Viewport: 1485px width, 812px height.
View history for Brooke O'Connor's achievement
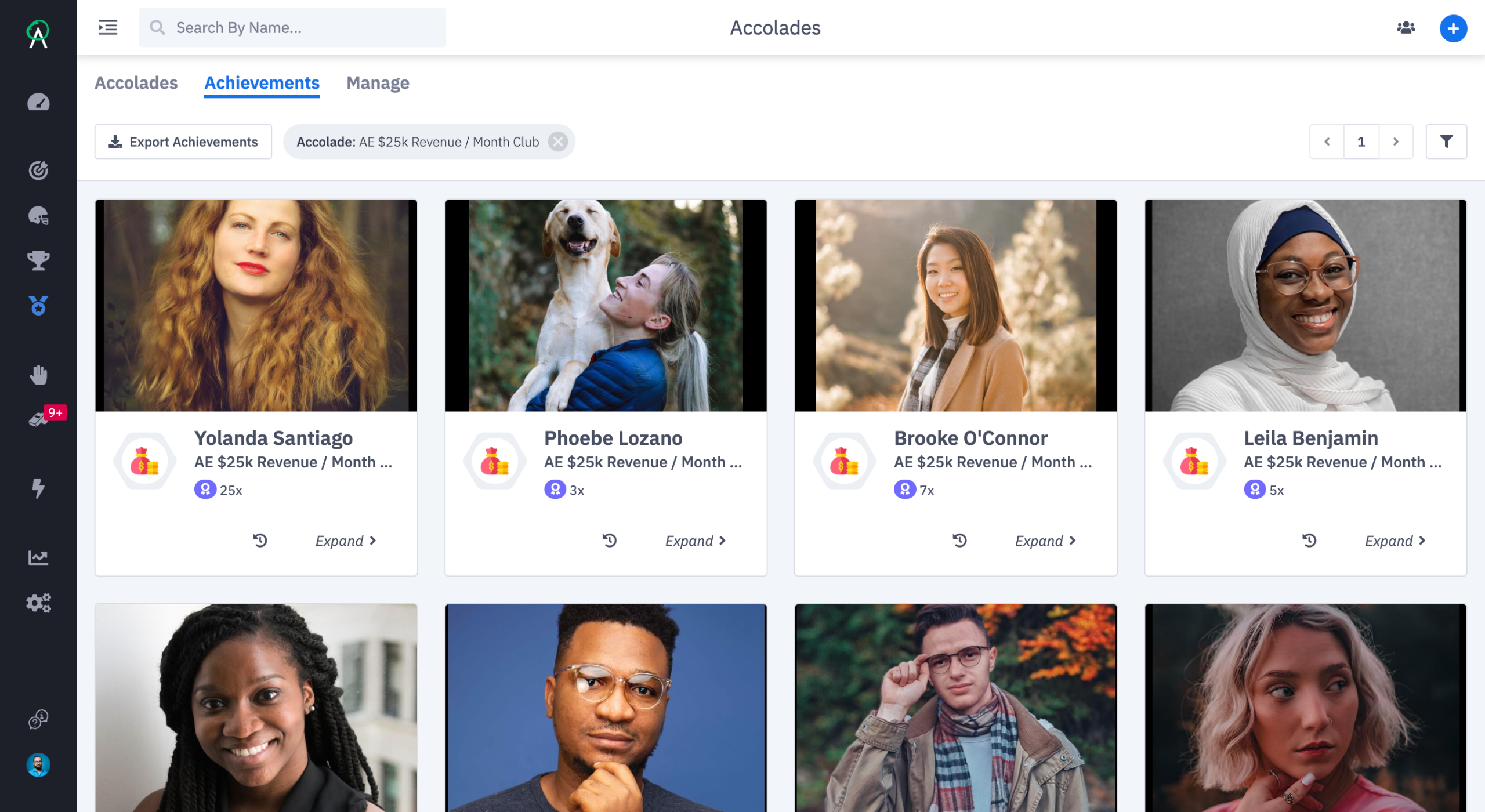tap(959, 541)
